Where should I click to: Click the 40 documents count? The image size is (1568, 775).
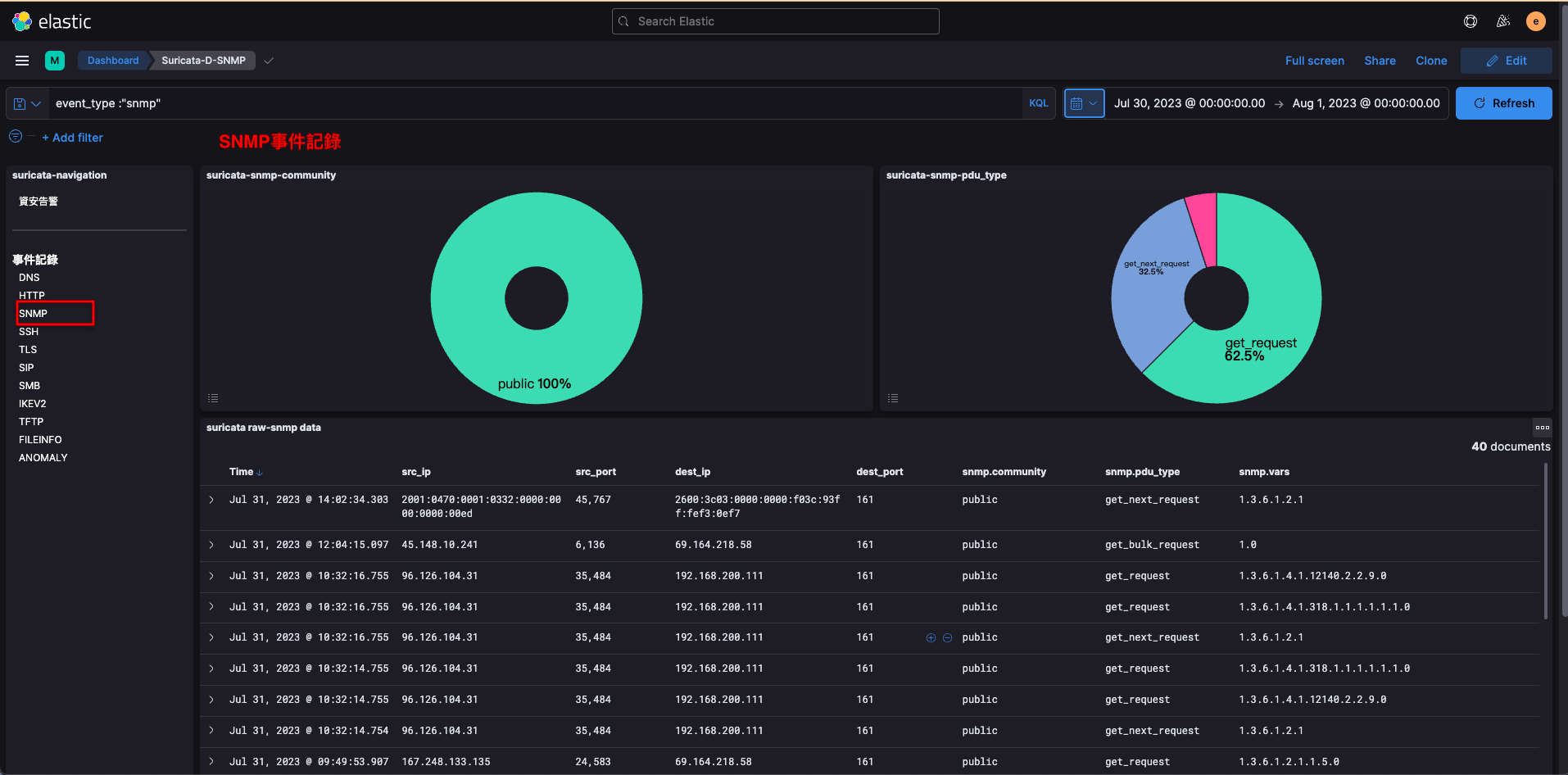pos(1511,446)
